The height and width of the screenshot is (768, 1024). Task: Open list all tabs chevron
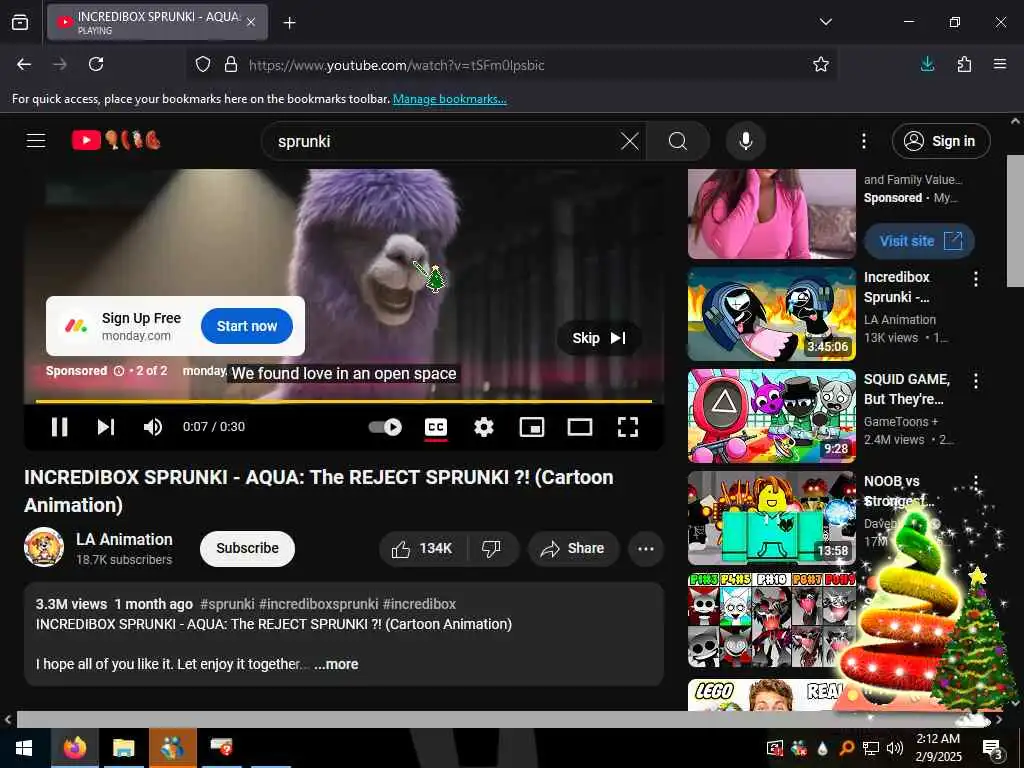825,22
